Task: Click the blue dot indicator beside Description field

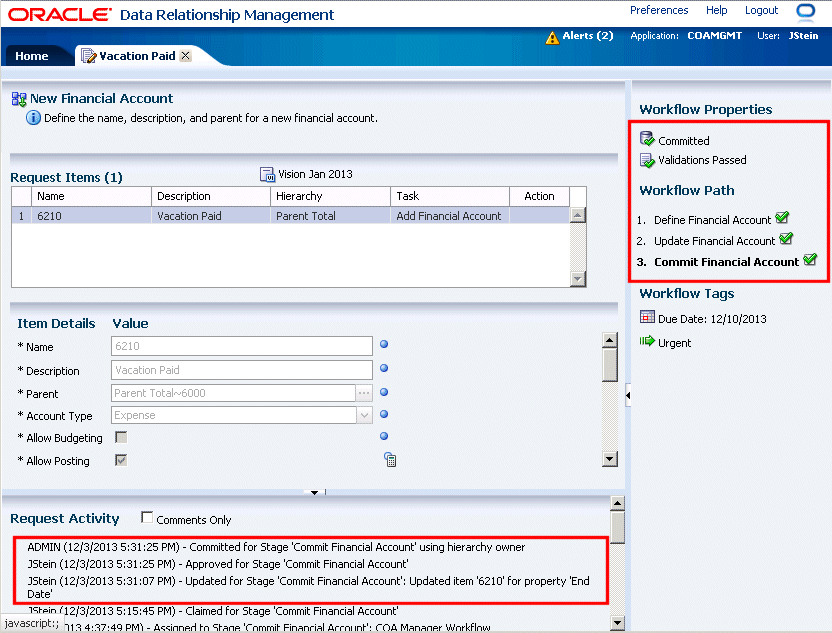Action: [x=384, y=368]
